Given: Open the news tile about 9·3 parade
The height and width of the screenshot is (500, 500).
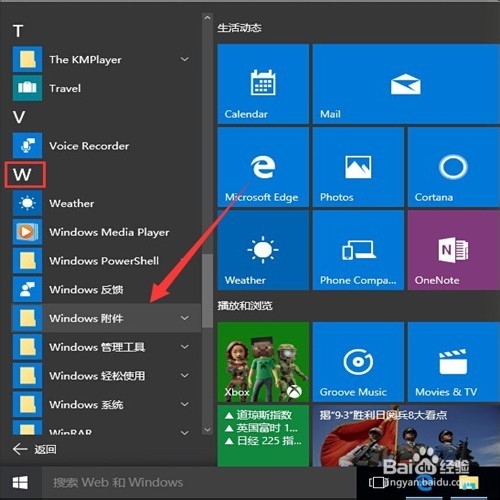Looking at the screenshot, I should 406,435.
